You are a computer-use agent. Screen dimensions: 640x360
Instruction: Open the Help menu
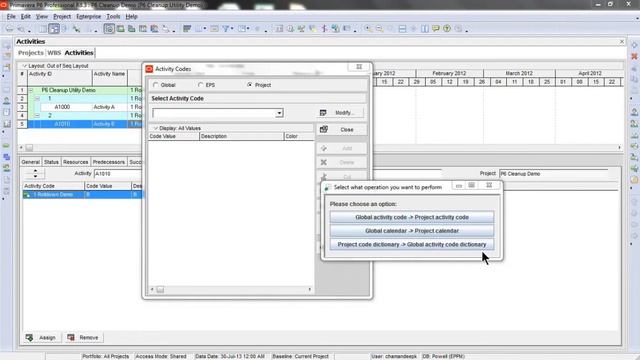(131, 17)
